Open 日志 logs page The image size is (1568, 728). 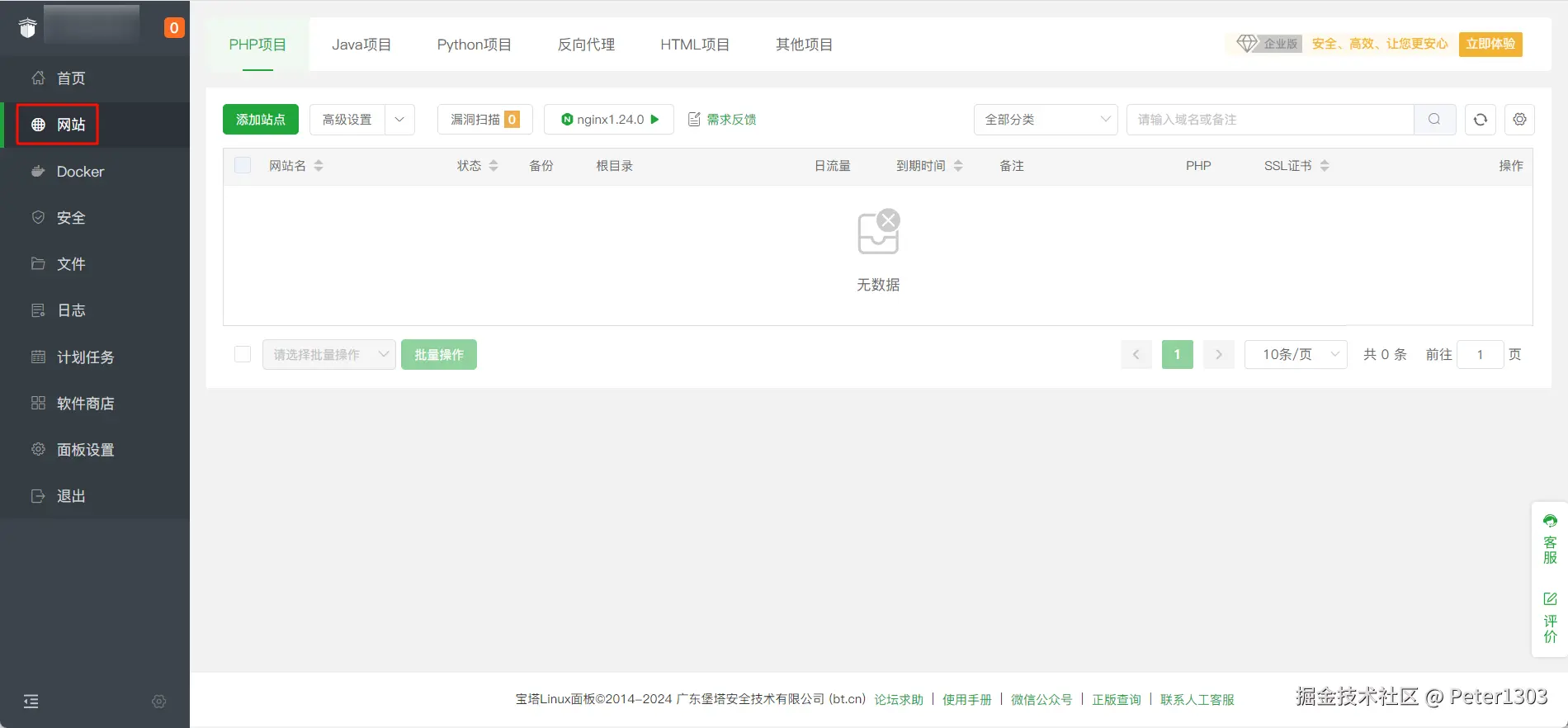(x=95, y=310)
